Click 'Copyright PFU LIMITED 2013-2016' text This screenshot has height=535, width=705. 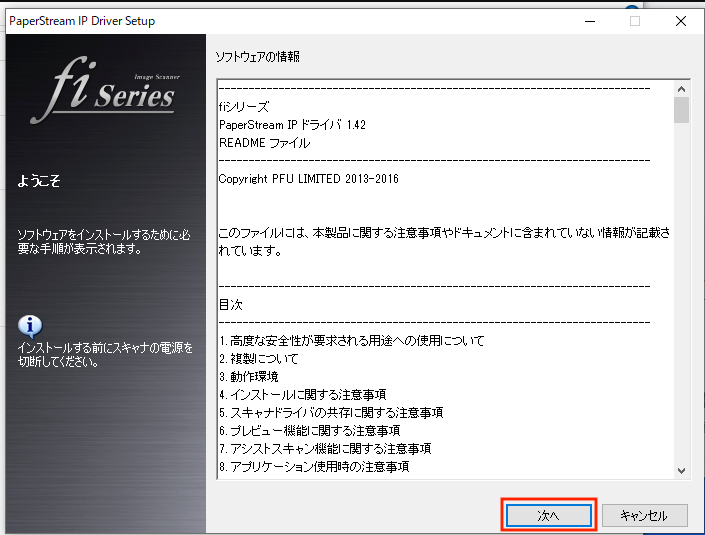[308, 179]
